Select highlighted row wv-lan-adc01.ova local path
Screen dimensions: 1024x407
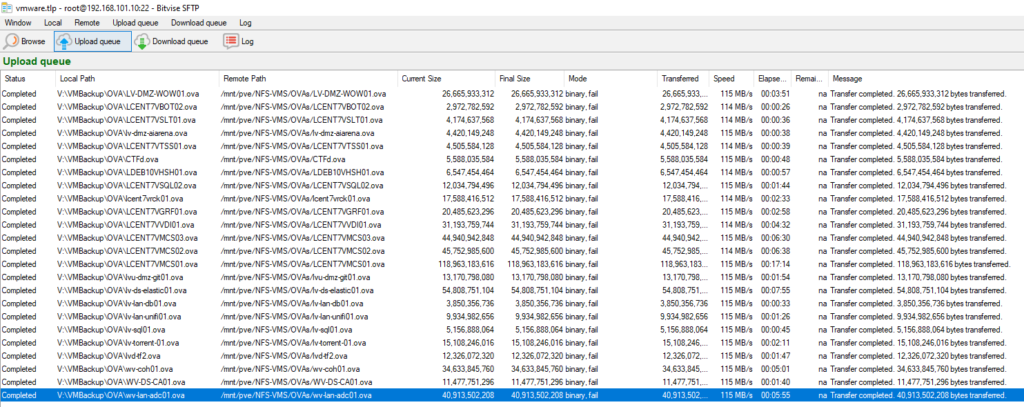tap(120, 395)
